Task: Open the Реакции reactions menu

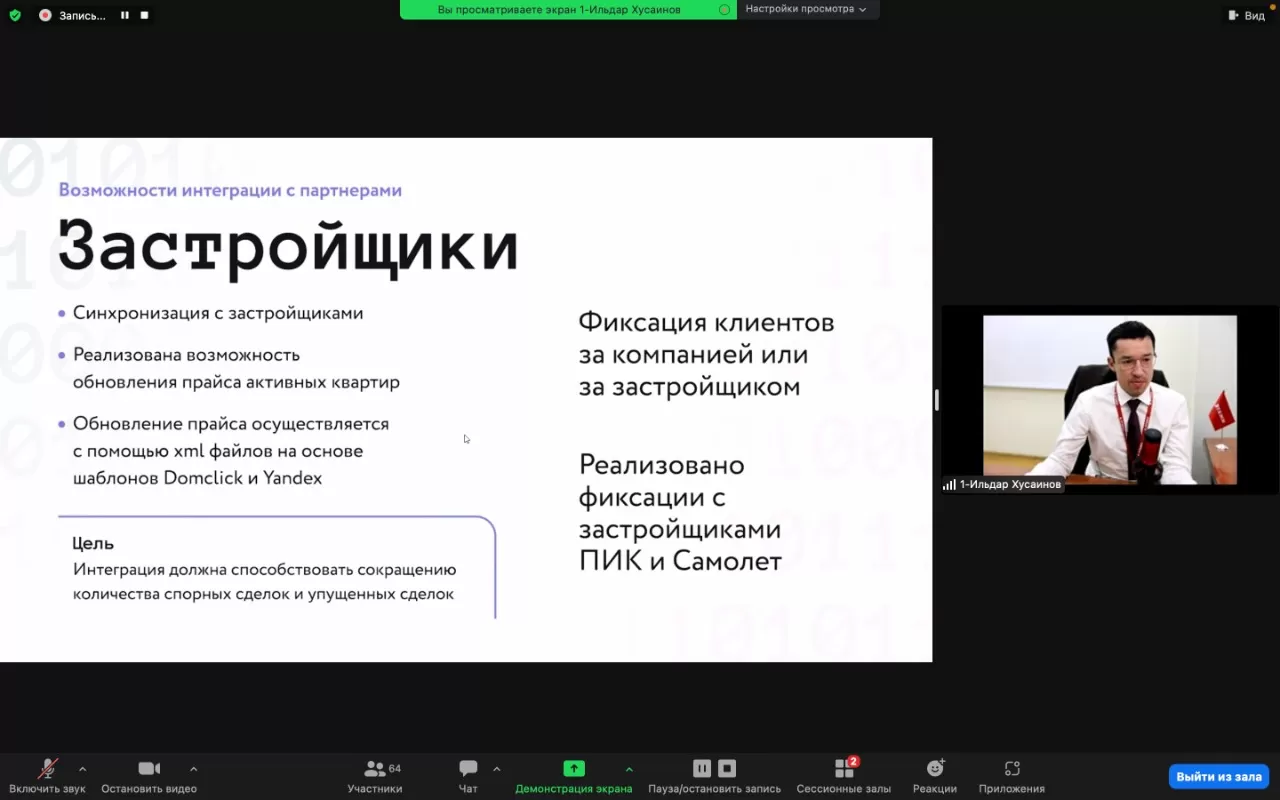Action: pyautogui.click(x=935, y=769)
